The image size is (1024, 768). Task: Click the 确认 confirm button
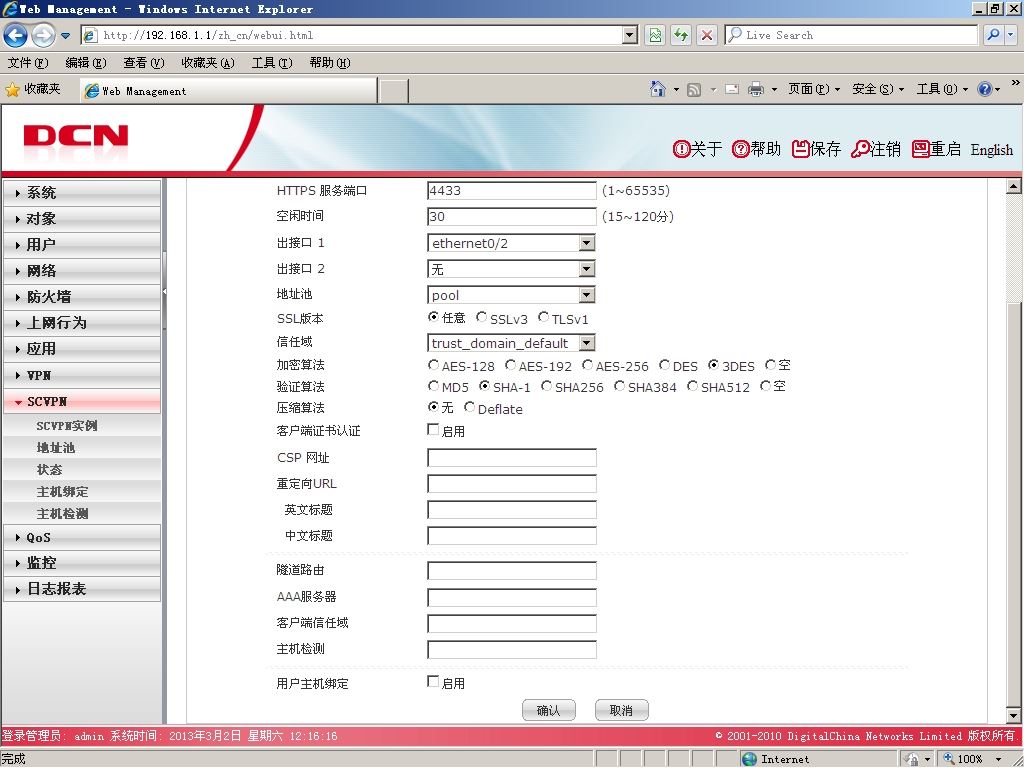coord(549,711)
